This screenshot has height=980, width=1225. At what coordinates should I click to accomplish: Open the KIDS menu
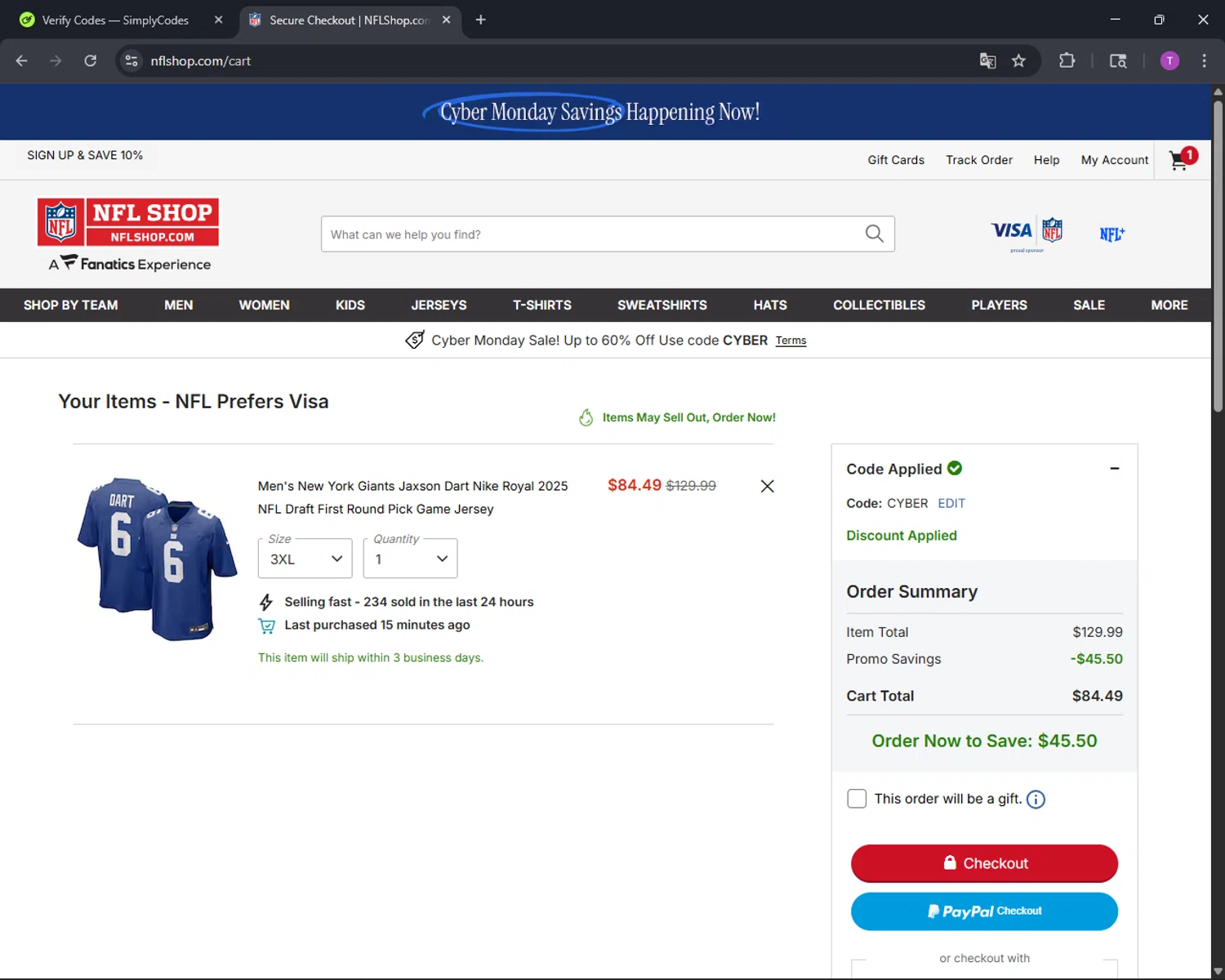click(x=350, y=305)
